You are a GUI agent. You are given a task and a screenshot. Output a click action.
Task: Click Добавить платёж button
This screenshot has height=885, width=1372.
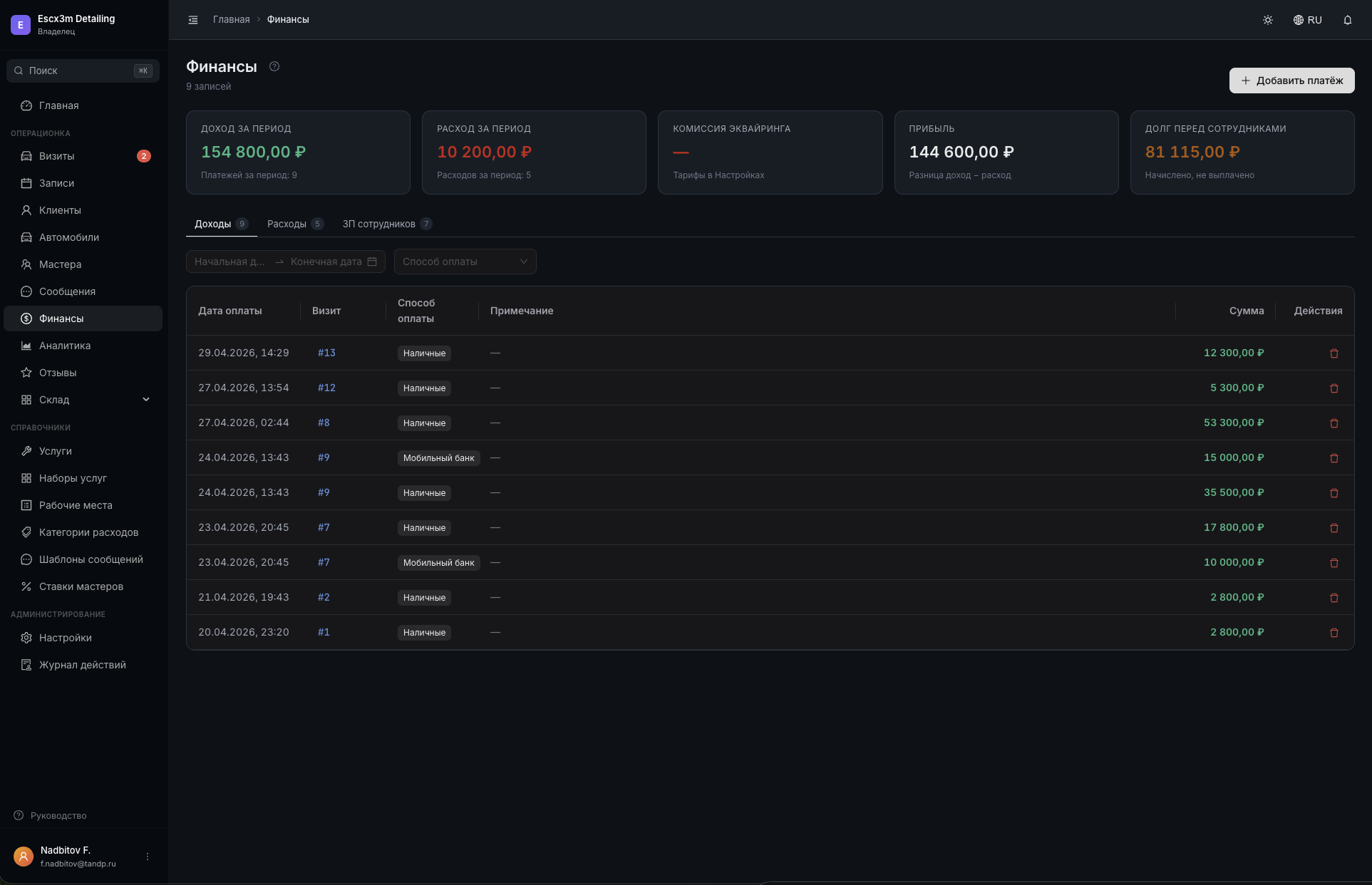coord(1291,81)
